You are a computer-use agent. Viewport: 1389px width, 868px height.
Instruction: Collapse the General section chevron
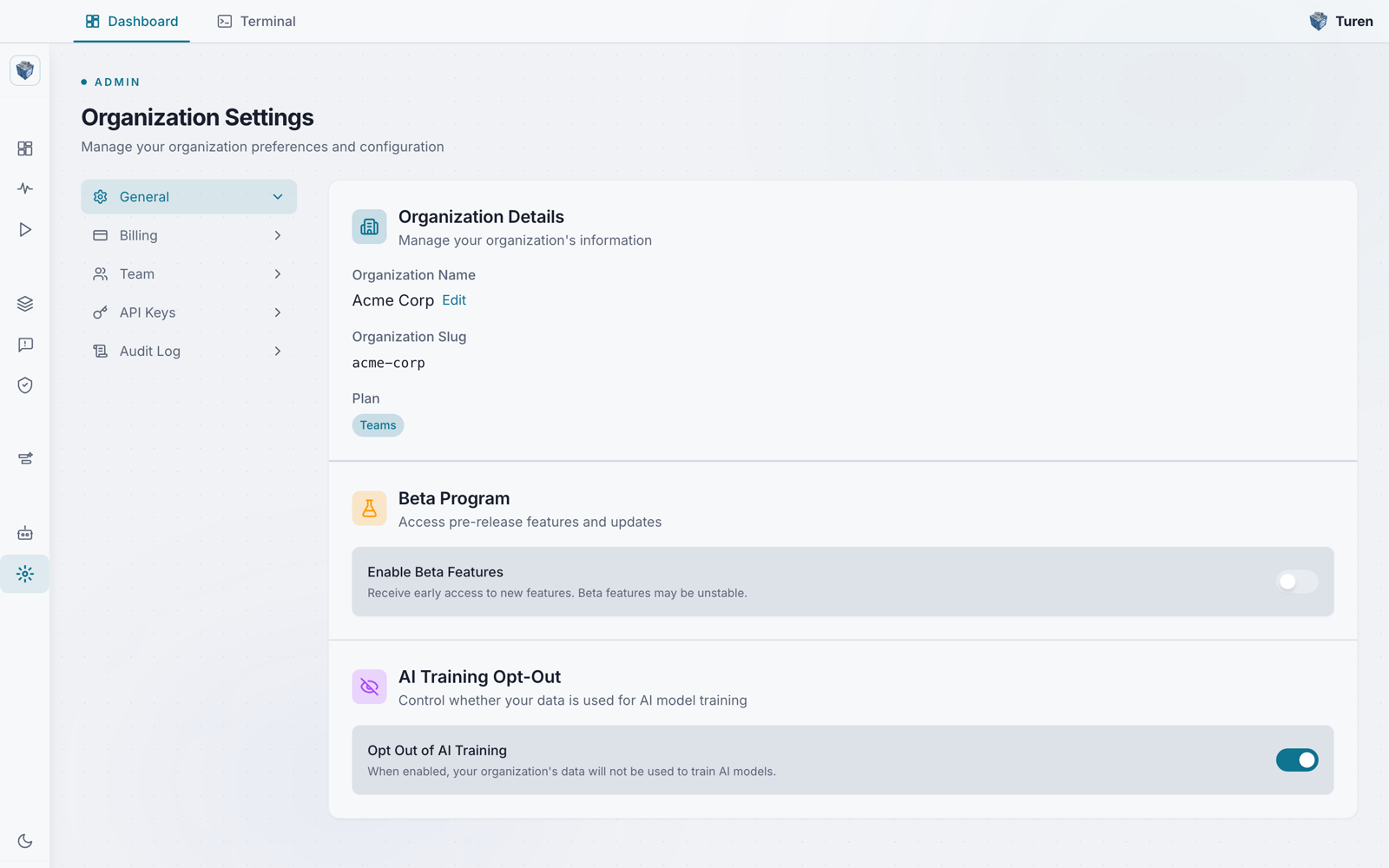(x=278, y=197)
